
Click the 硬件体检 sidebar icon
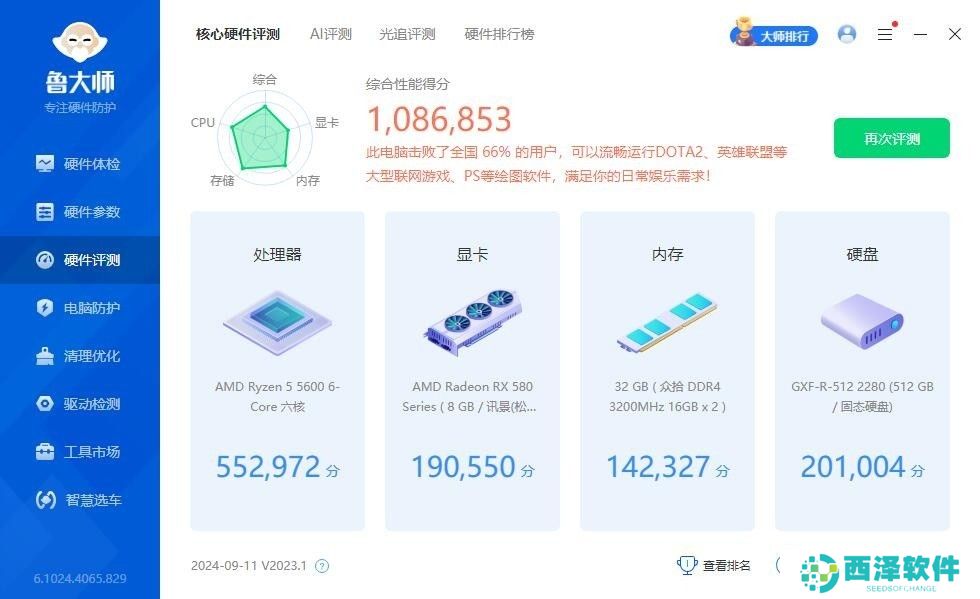[x=45, y=164]
